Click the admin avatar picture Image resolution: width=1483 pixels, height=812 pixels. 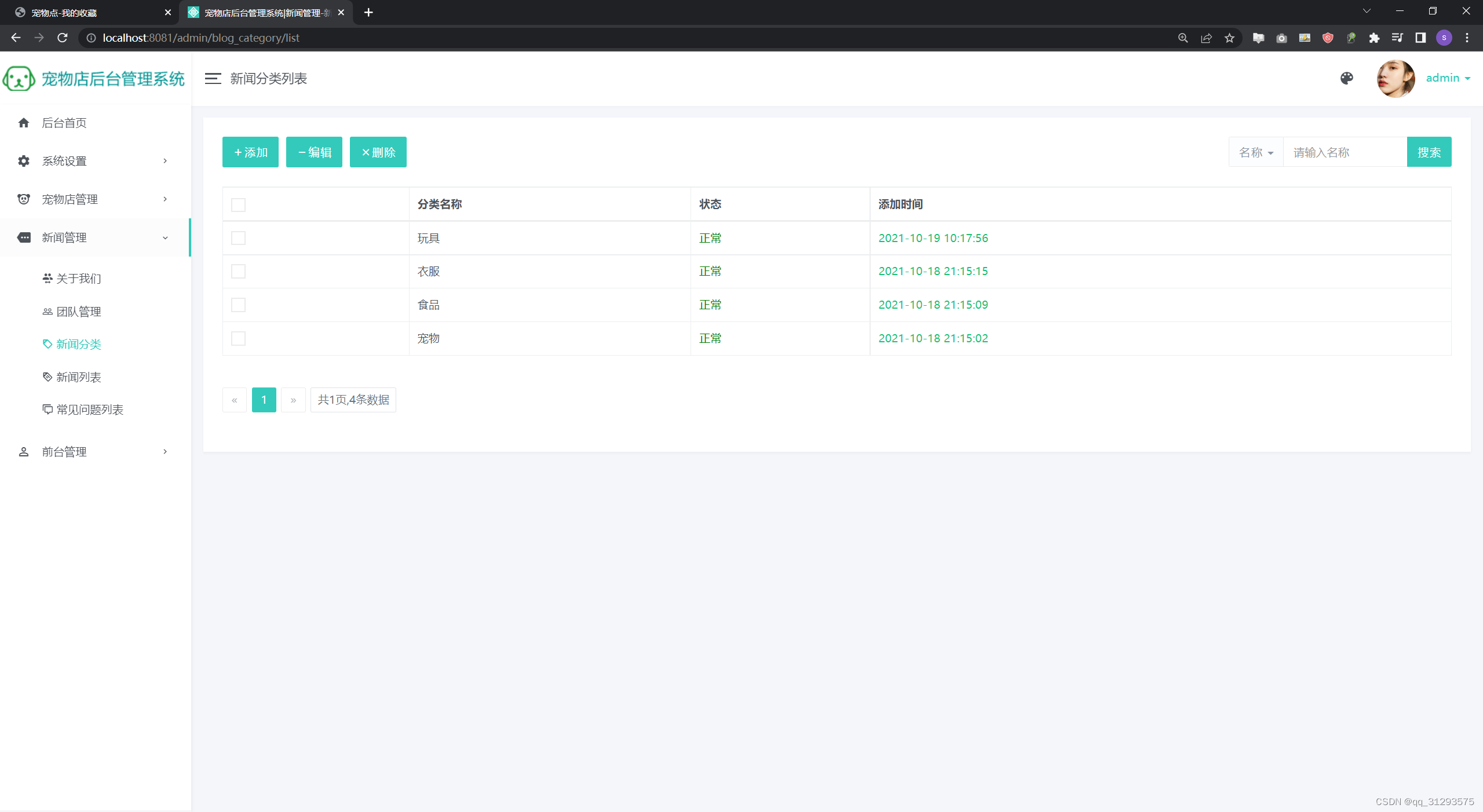pos(1396,78)
